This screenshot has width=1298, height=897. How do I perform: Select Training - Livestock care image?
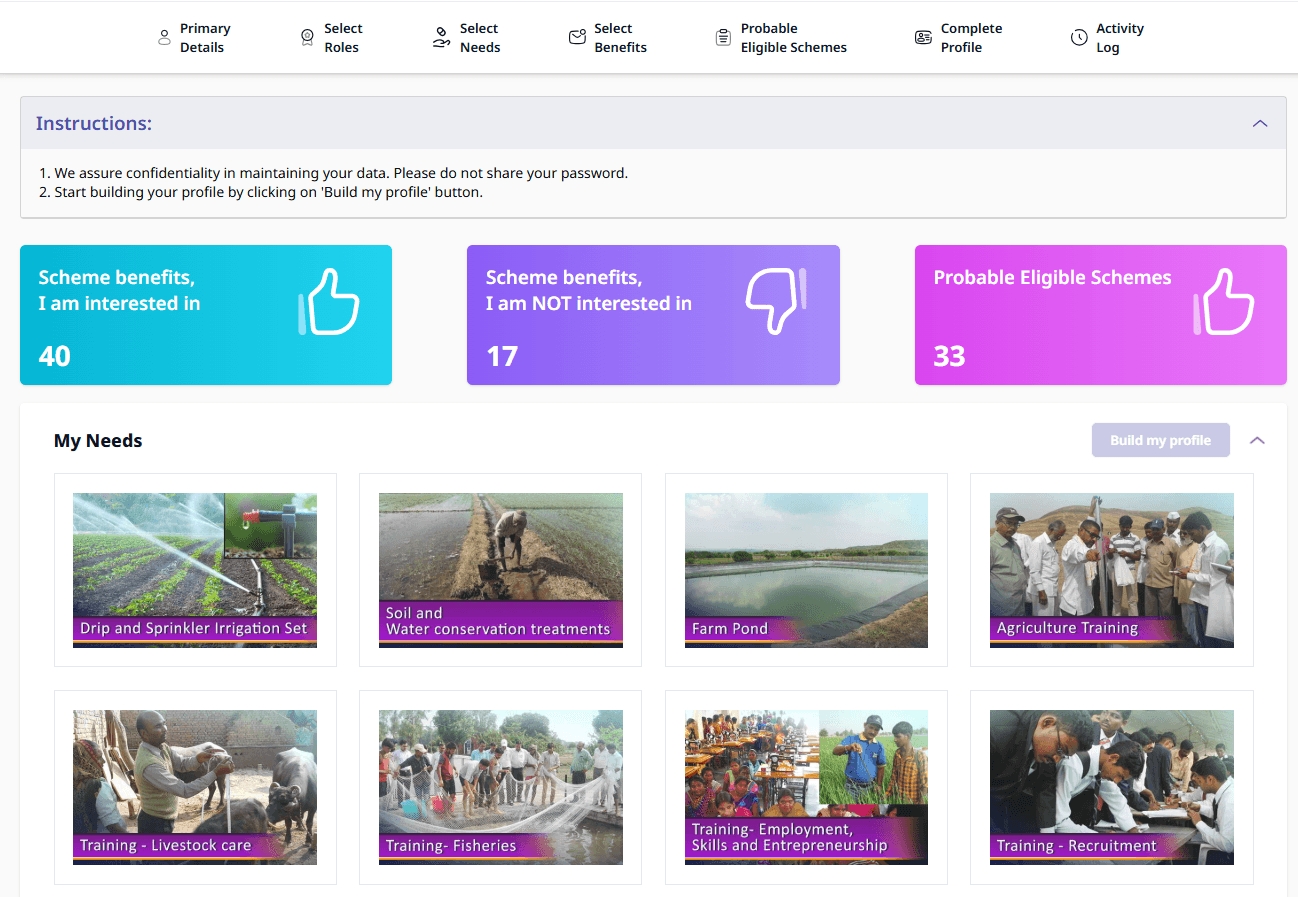point(195,787)
